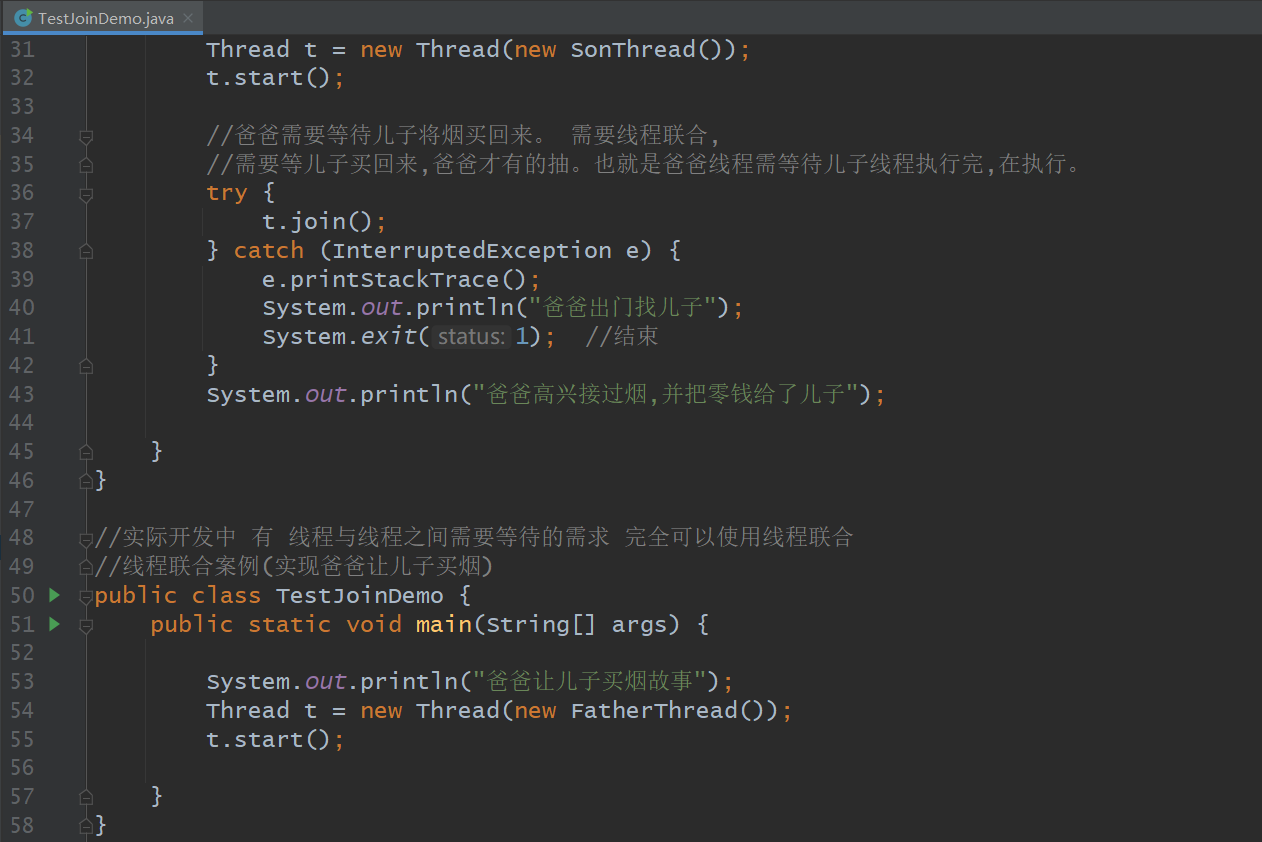1262x842 pixels.
Task: Collapse the comment block at line 34
Action: 86,136
